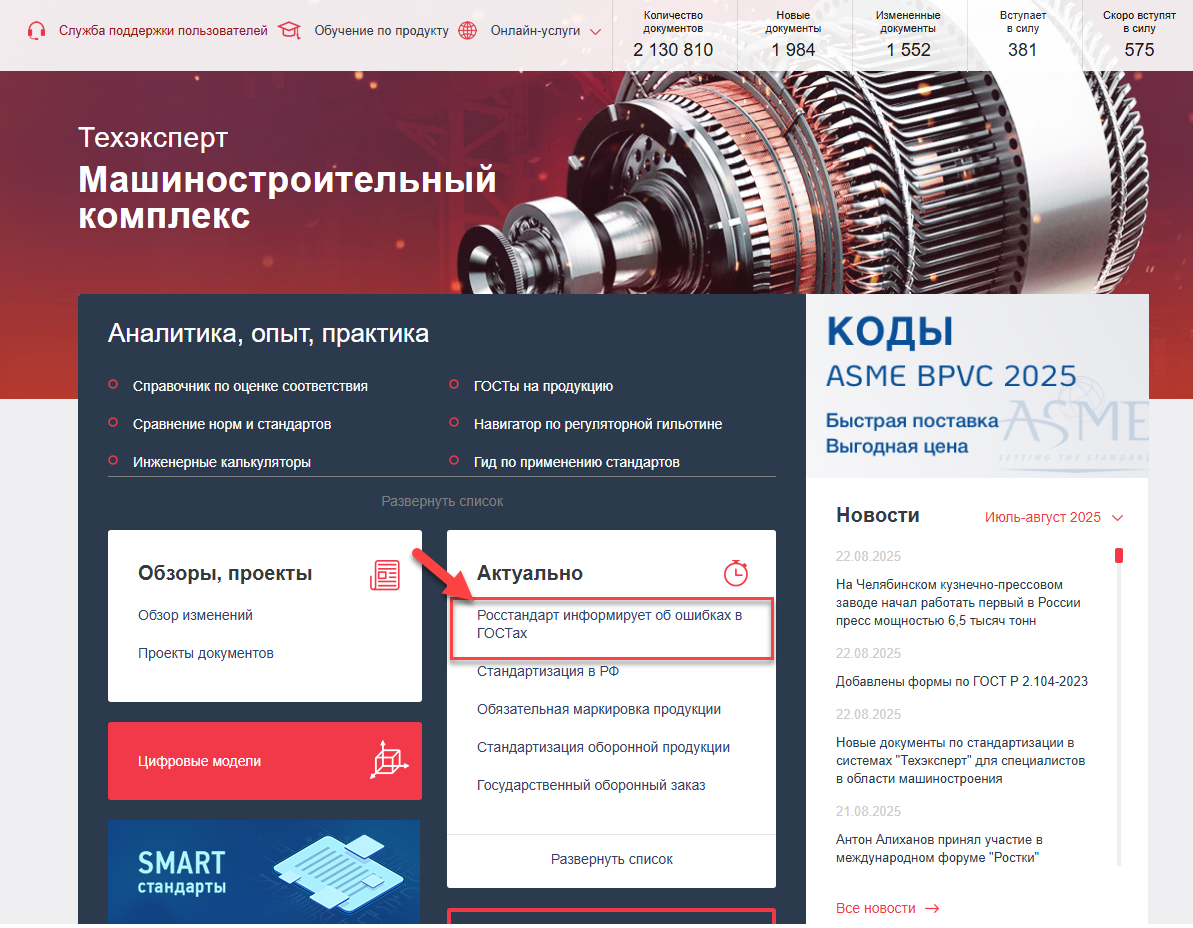Click the arrow icon beside Все новости
The image size is (1193, 928).
[932, 908]
